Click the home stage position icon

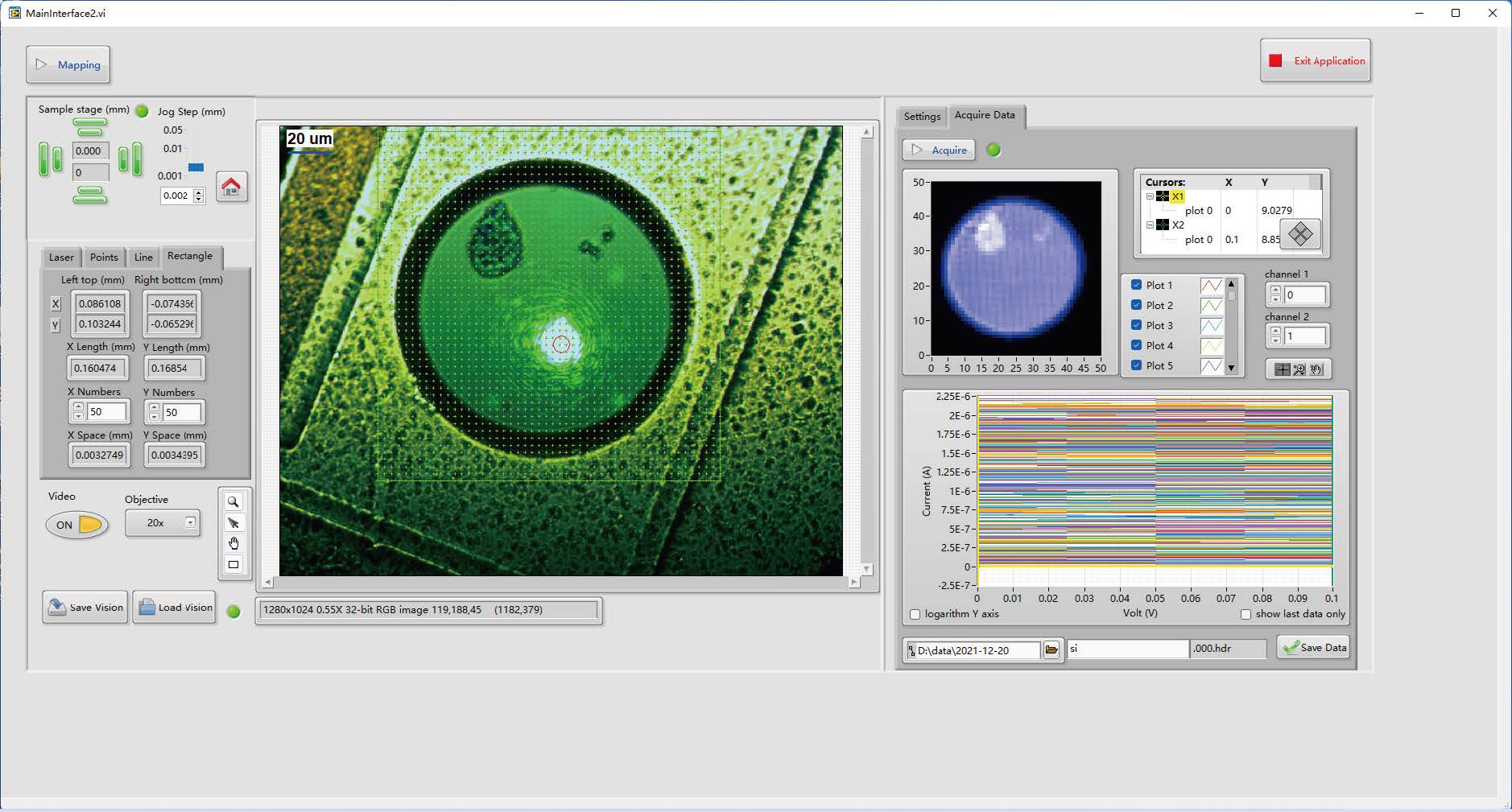[232, 188]
